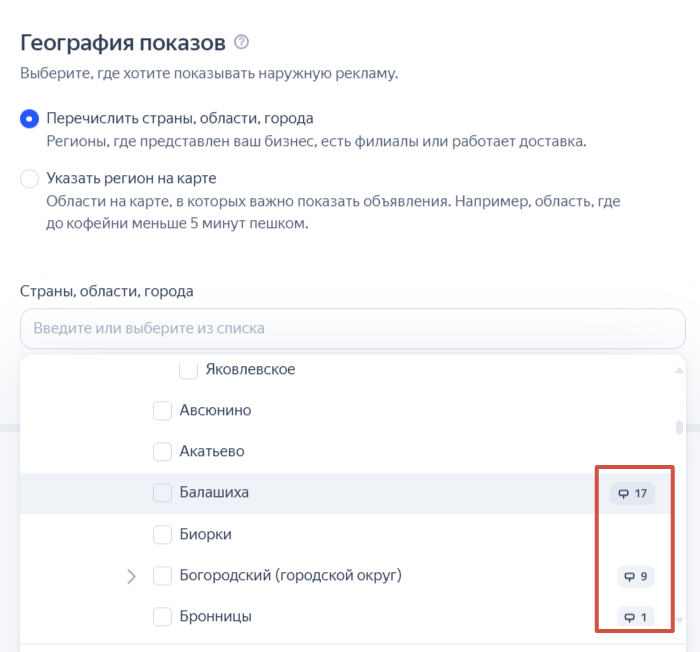
Task: Enable the Акатьево checkbox
Action: tap(162, 452)
